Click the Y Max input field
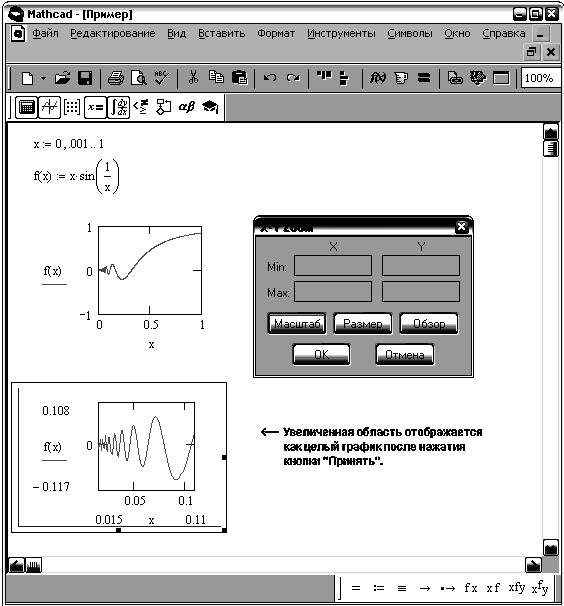564x606 pixels. 421,291
